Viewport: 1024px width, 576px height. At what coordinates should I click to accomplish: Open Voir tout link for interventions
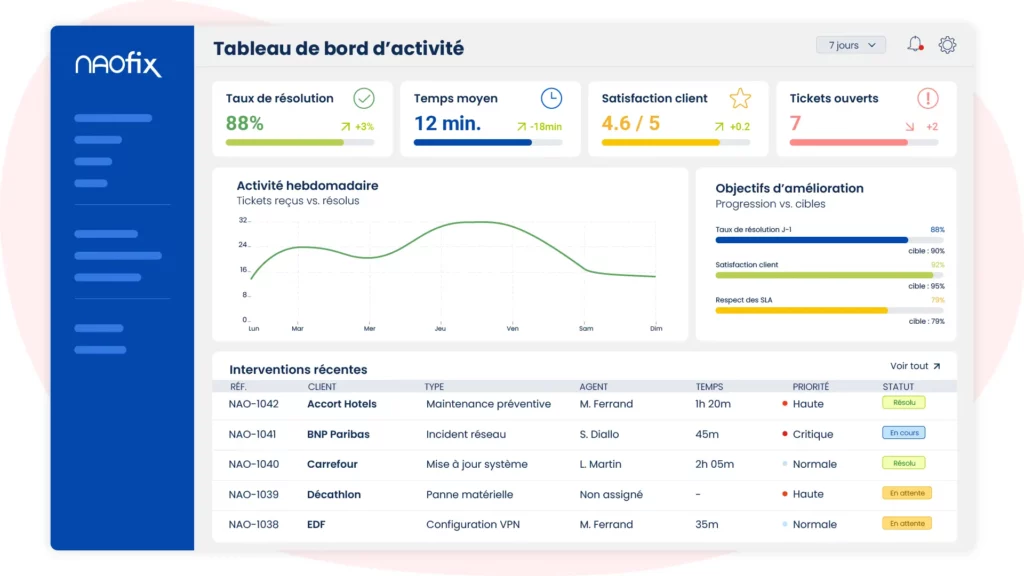915,366
